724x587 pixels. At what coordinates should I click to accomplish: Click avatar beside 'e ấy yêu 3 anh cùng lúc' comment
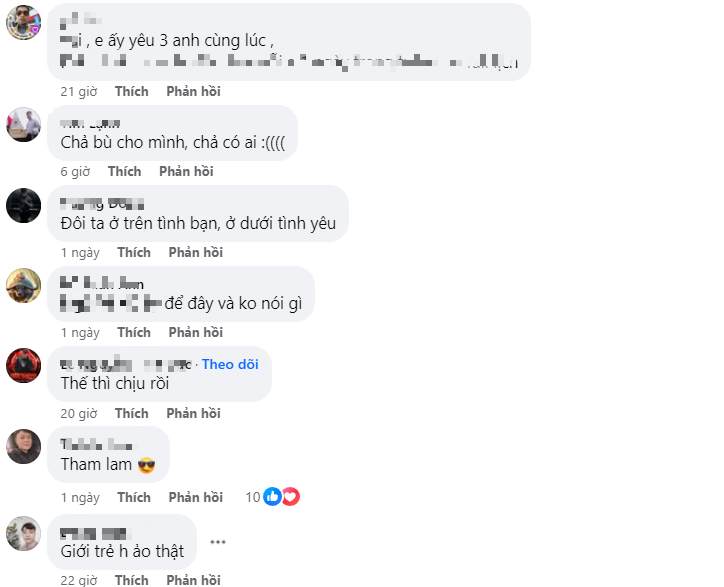(x=23, y=21)
